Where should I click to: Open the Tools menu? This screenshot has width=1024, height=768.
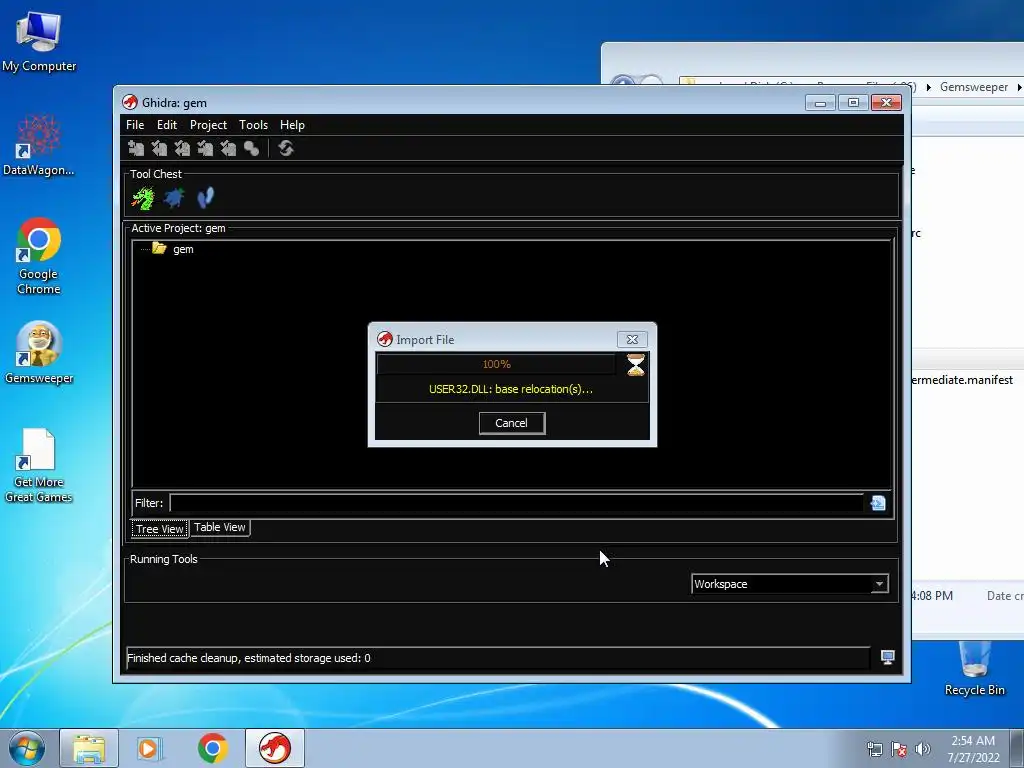click(253, 125)
